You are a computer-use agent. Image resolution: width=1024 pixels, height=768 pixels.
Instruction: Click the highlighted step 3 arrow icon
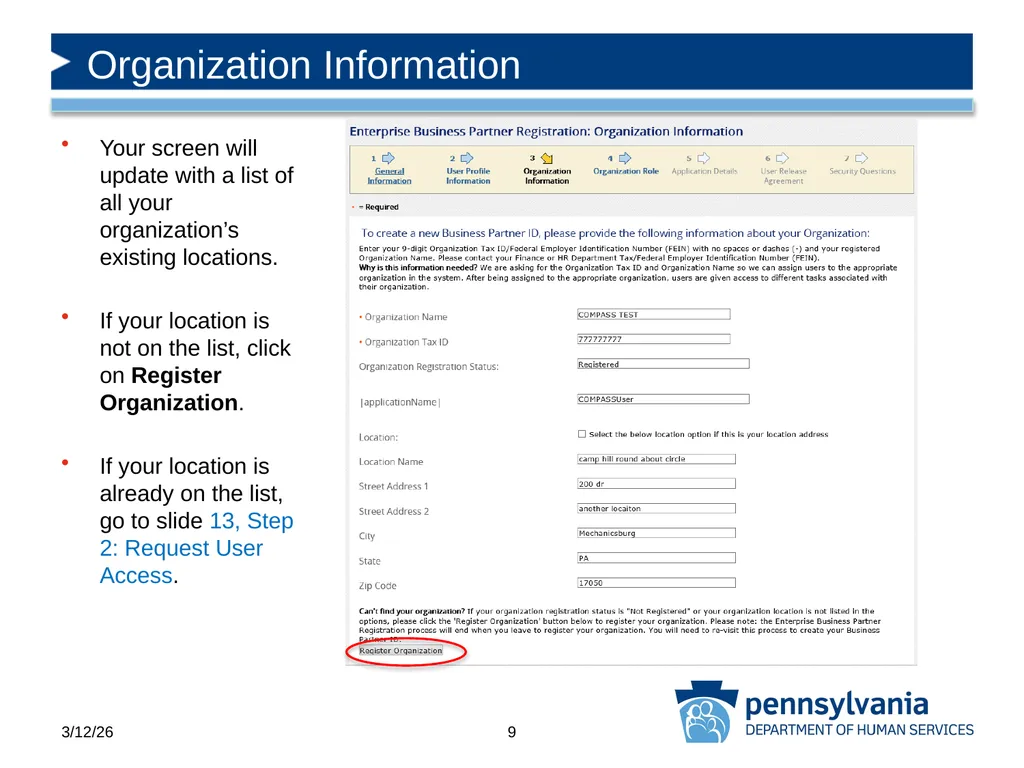coord(547,158)
